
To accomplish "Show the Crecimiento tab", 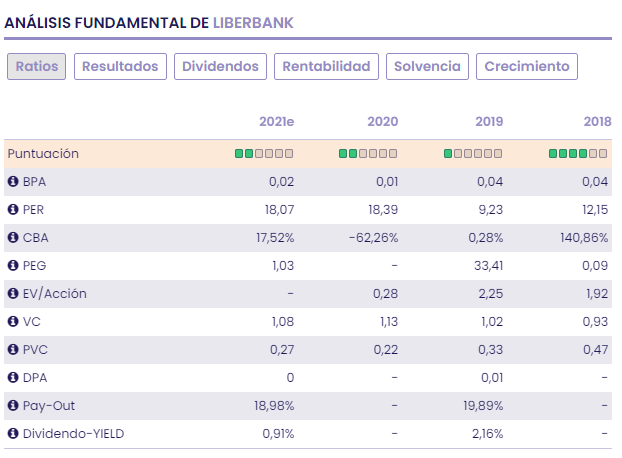I will (526, 67).
